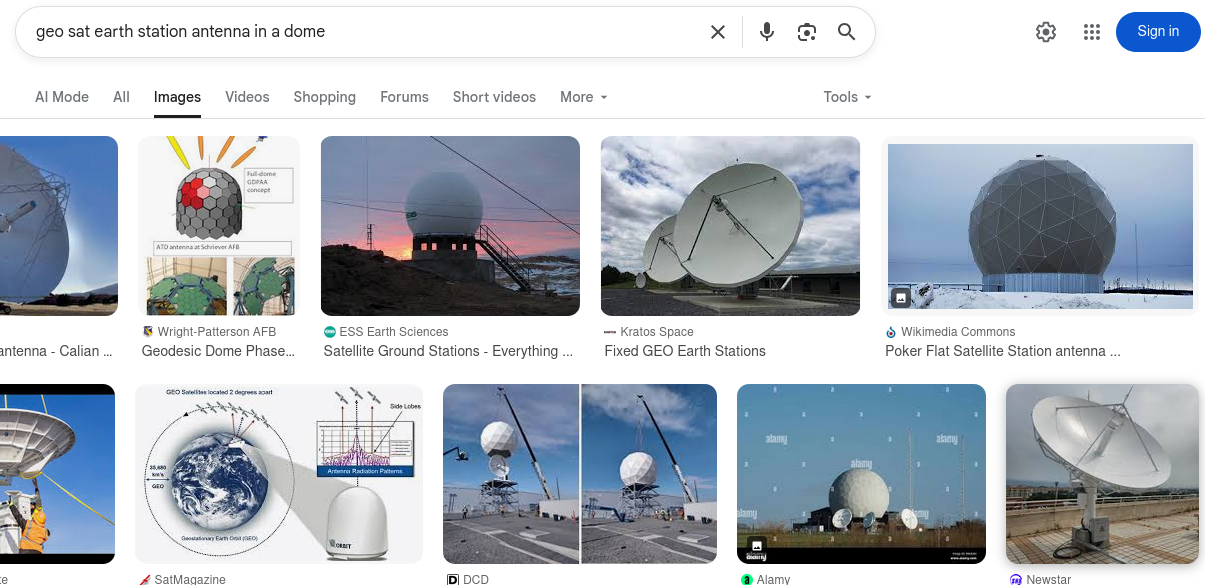Open the Fixed GEO Earth Stations link

(685, 351)
